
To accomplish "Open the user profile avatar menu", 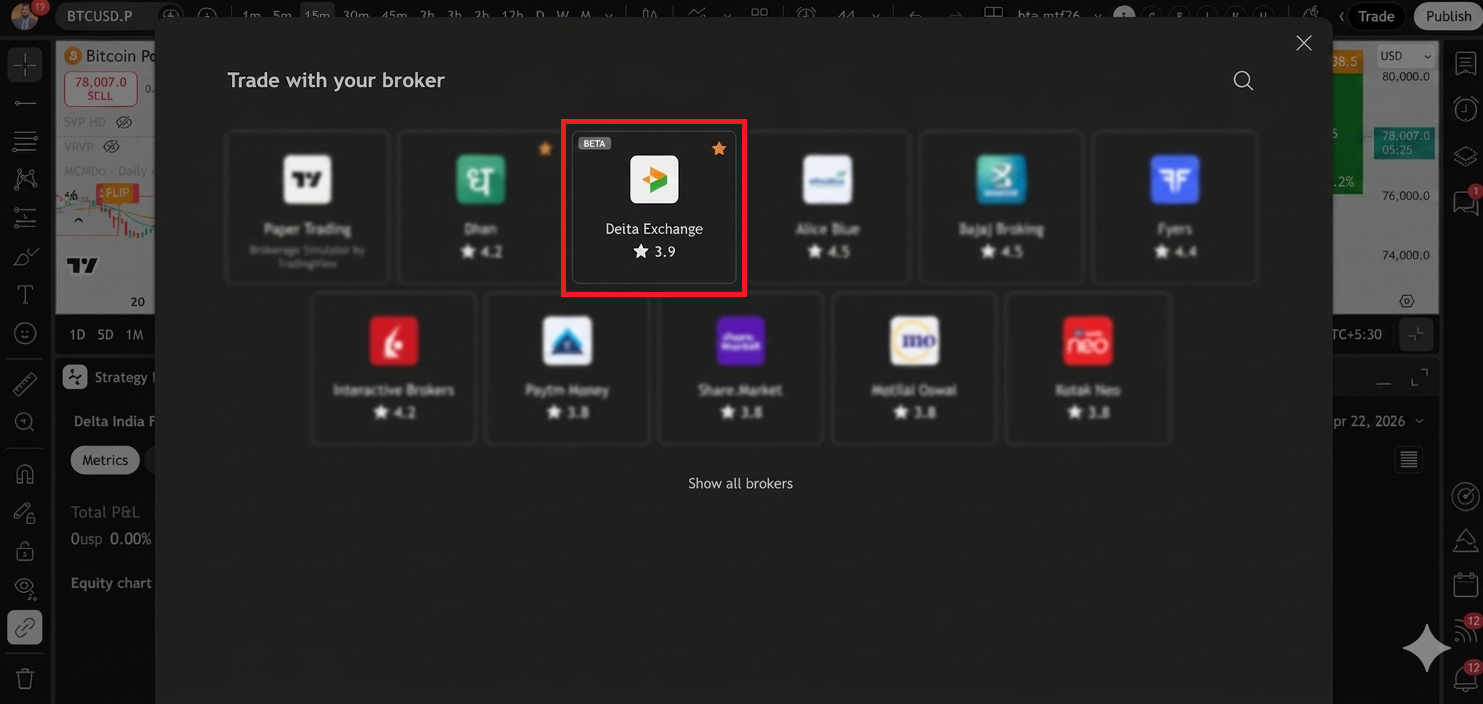I will pos(24,16).
